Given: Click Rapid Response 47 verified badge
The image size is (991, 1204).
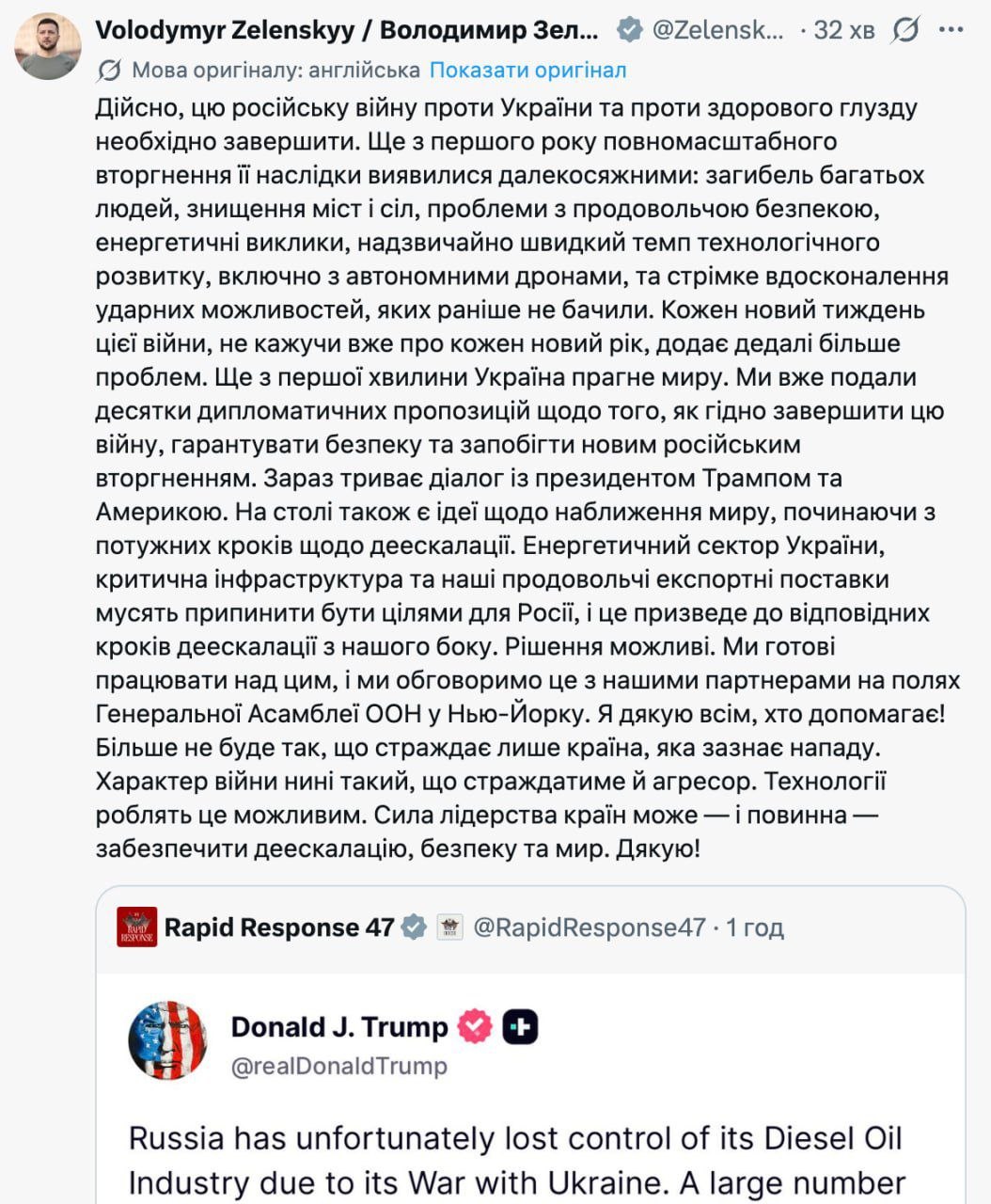Looking at the screenshot, I should tap(414, 927).
